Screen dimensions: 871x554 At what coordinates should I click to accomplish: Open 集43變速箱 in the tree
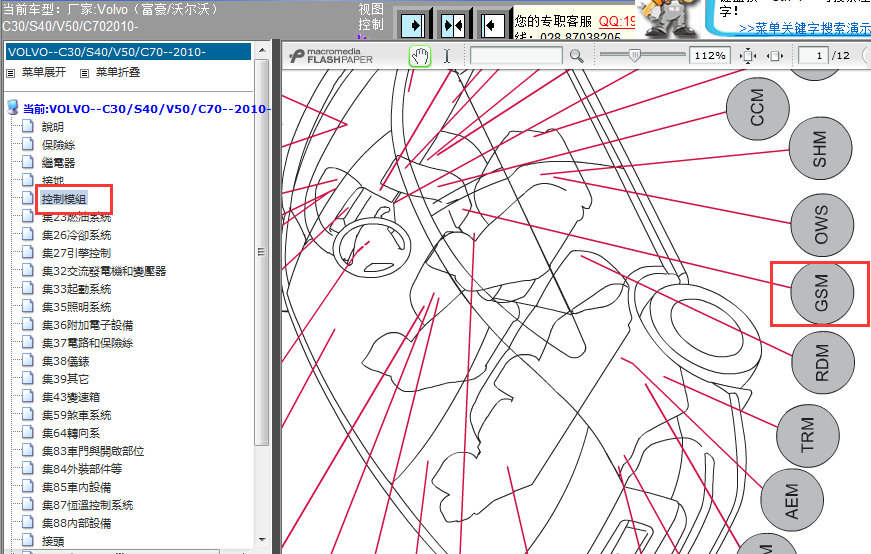point(71,397)
